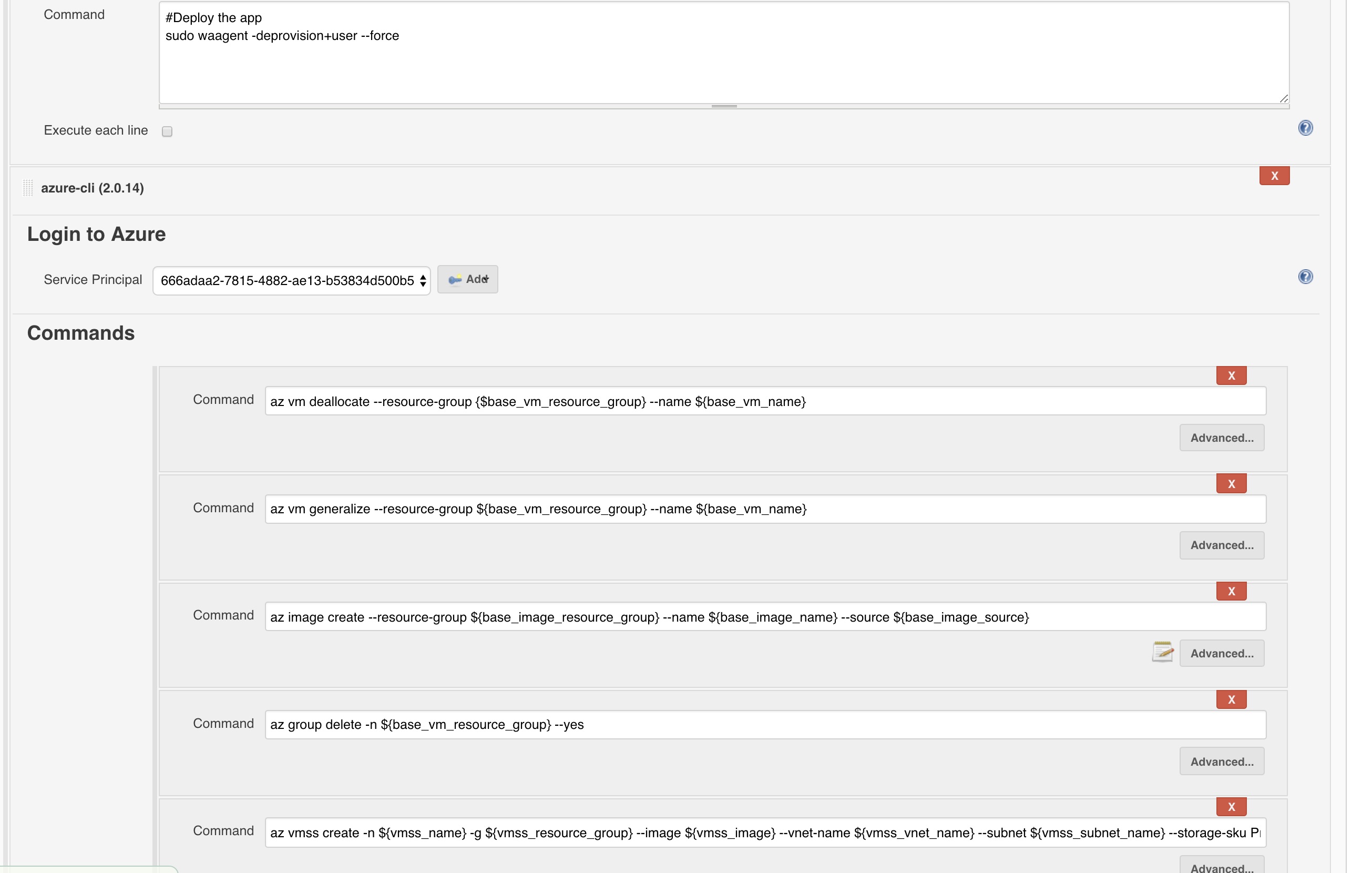Open Advanced options for vm generalize command
This screenshot has width=1372, height=873.
click(1222, 545)
